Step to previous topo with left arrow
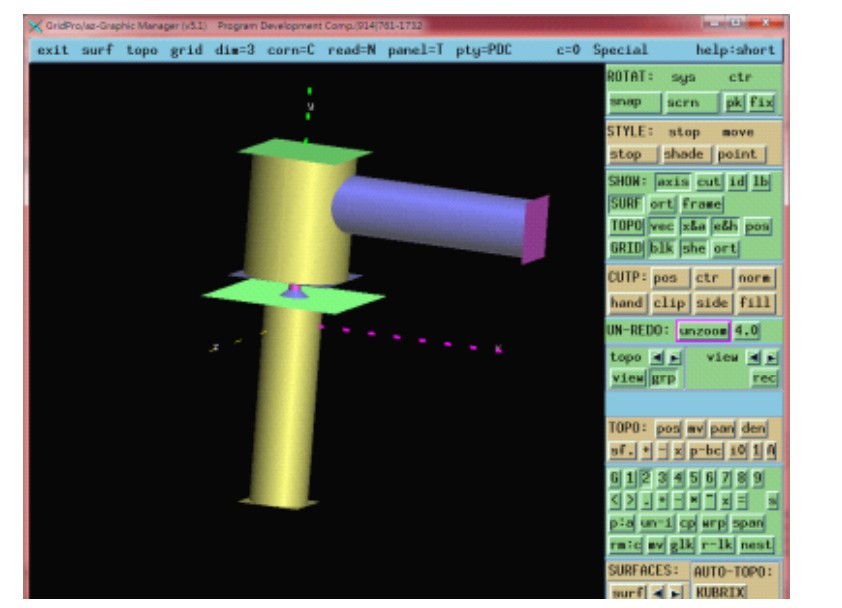842x608 pixels. [657, 357]
